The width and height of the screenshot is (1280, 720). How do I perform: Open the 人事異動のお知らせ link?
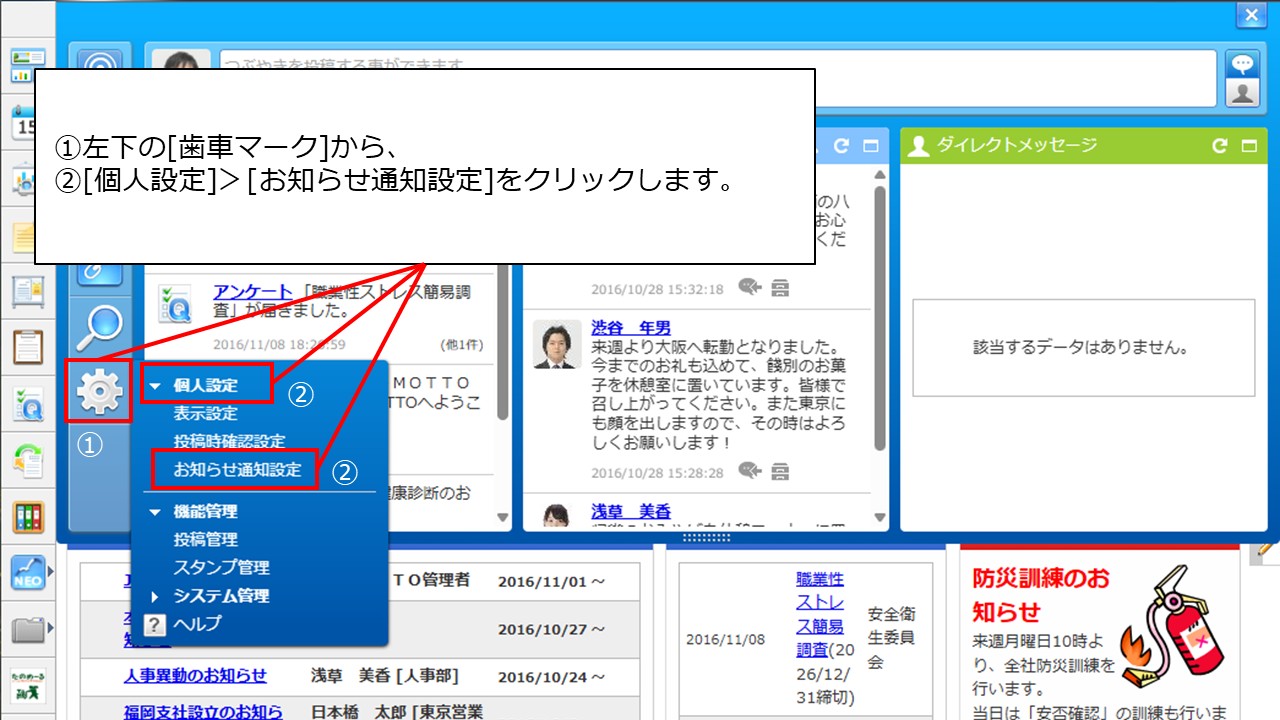click(195, 675)
